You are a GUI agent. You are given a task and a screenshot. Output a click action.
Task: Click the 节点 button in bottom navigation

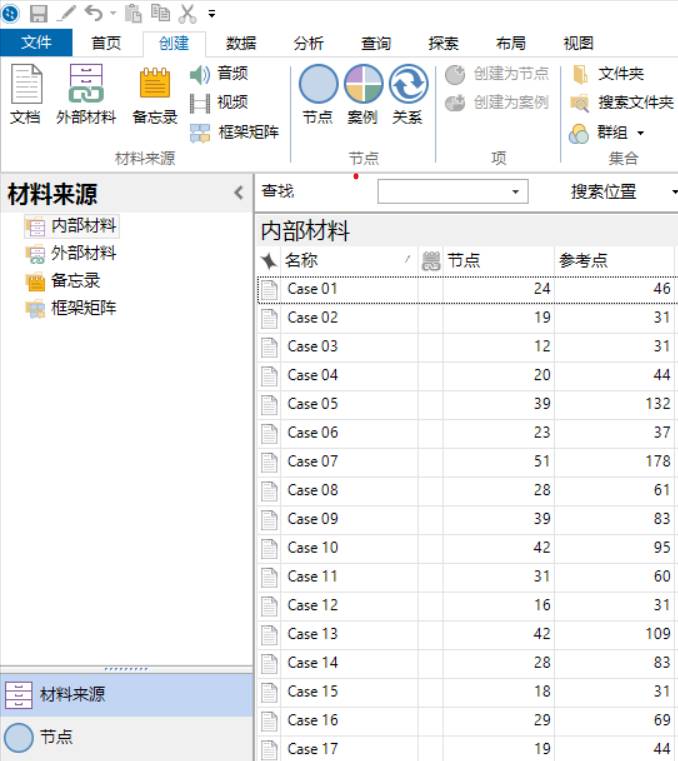(56, 738)
